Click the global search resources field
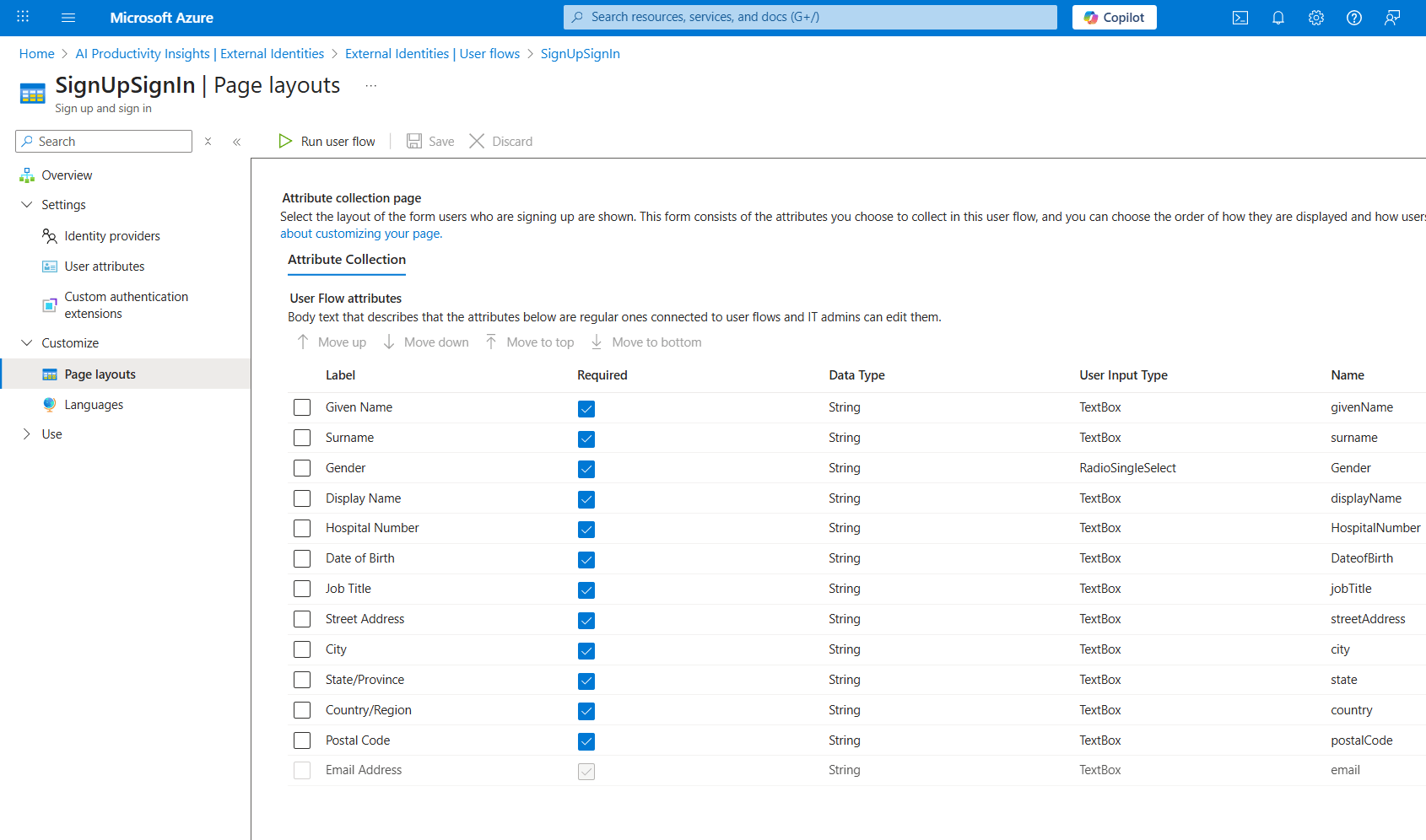Viewport: 1426px width, 840px height. click(810, 17)
